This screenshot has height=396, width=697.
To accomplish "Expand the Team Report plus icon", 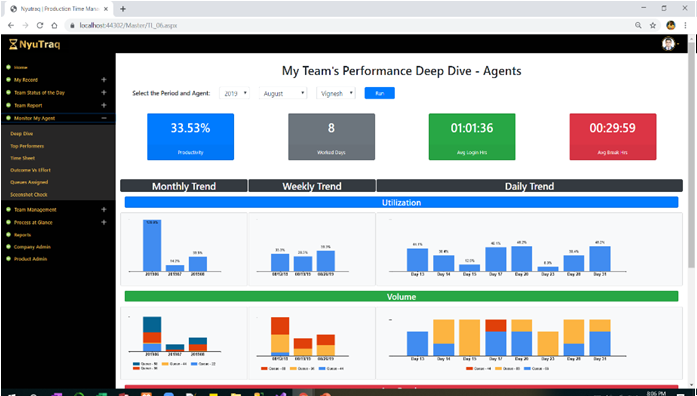I will [x=104, y=105].
